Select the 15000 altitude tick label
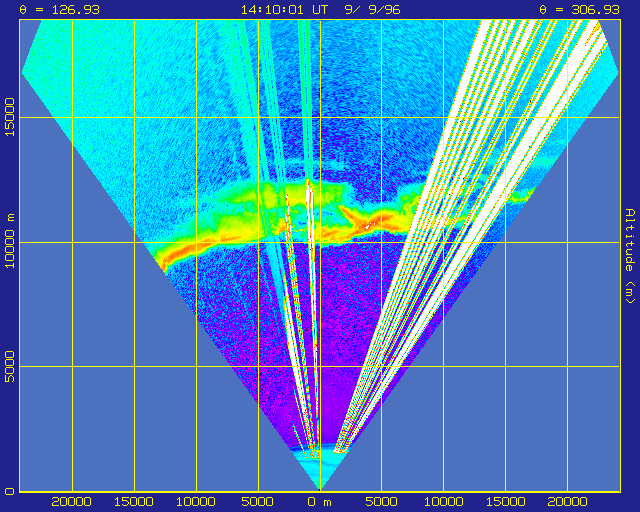The height and width of the screenshot is (512, 640). click(x=9, y=117)
